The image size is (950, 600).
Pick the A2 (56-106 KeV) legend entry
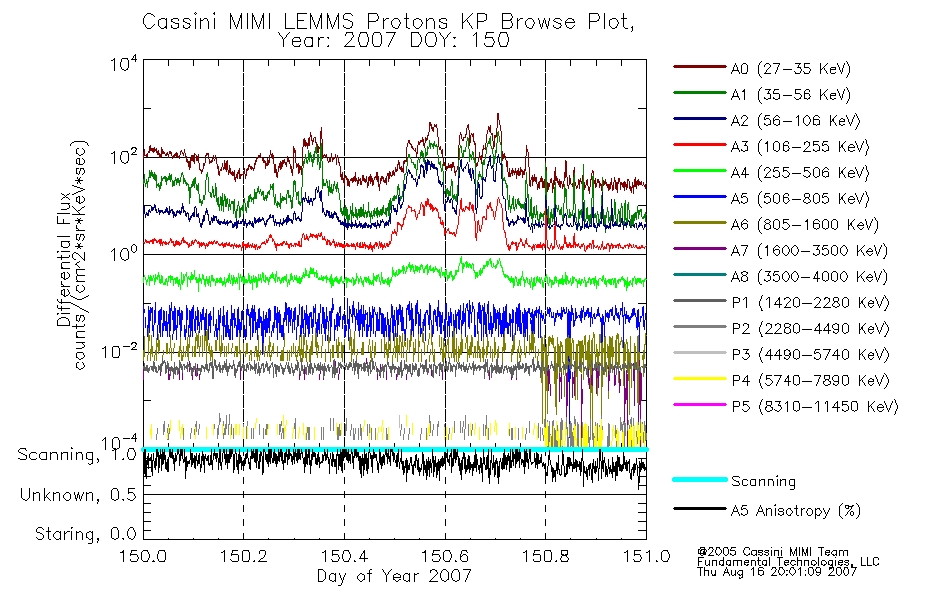point(796,121)
